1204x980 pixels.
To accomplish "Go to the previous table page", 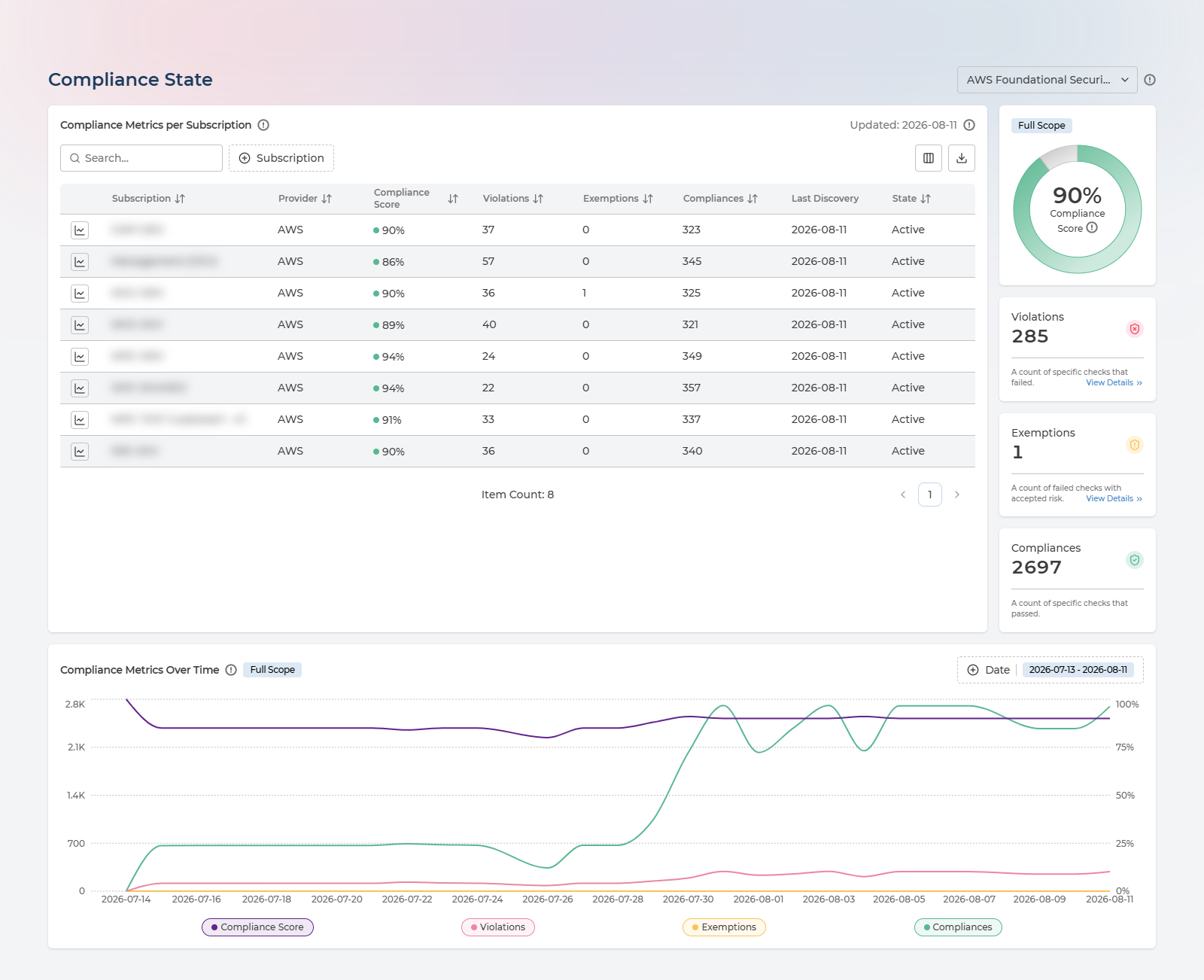I will [x=903, y=495].
